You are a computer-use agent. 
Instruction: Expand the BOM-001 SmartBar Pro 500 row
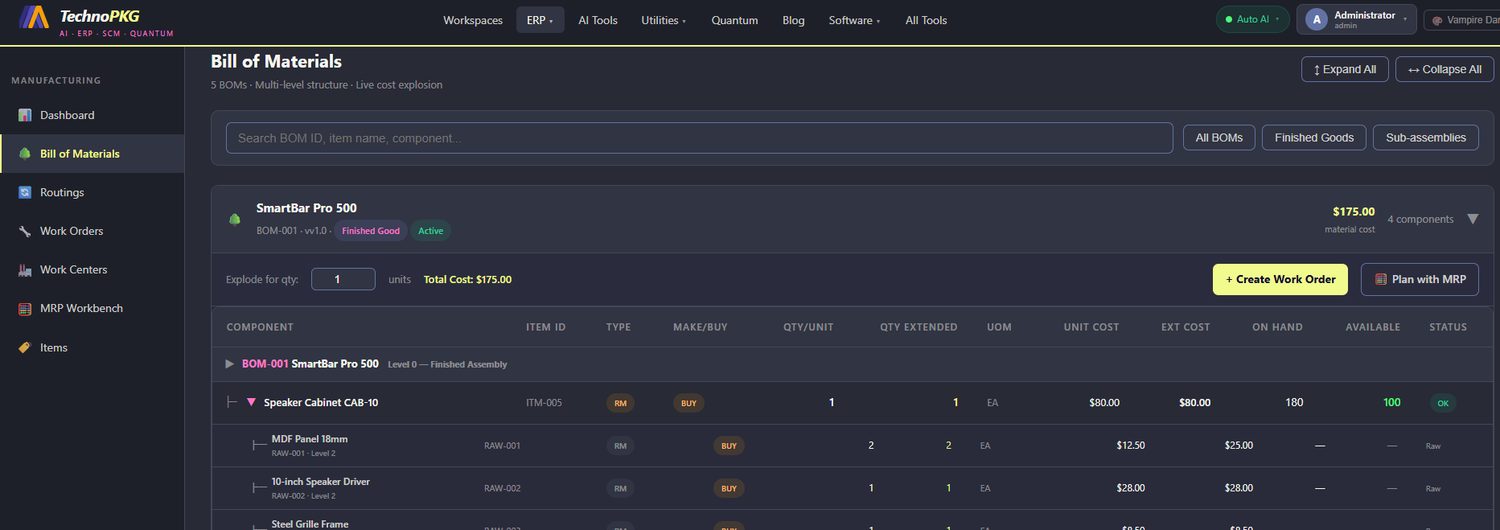230,364
